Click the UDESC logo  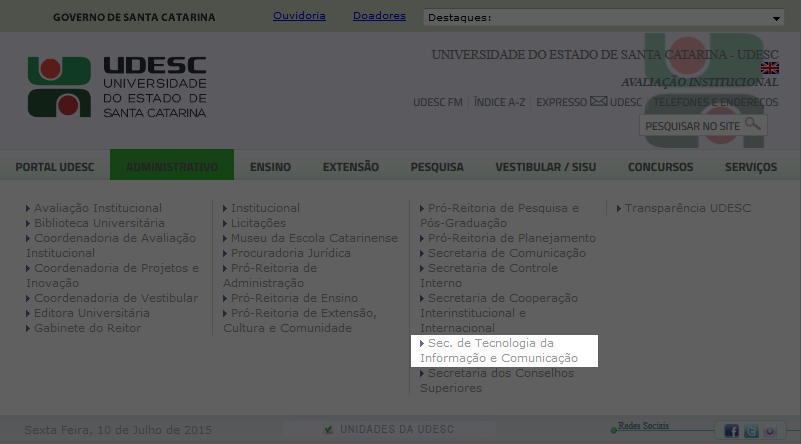pyautogui.click(x=117, y=87)
